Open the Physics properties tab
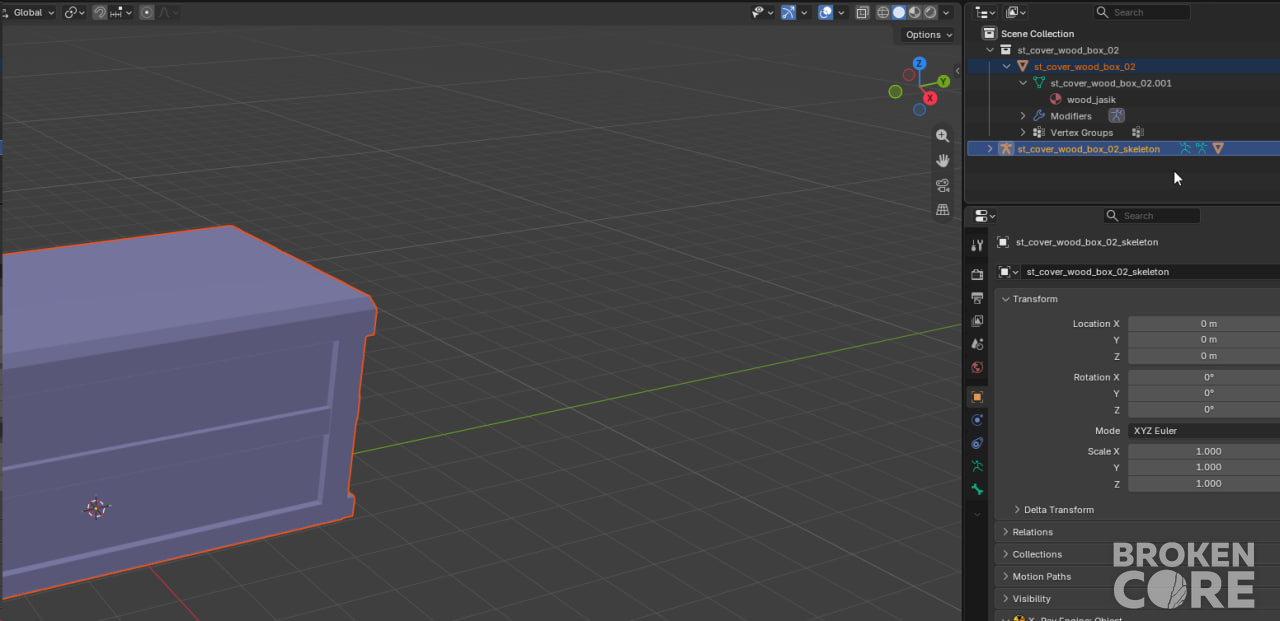 977,420
